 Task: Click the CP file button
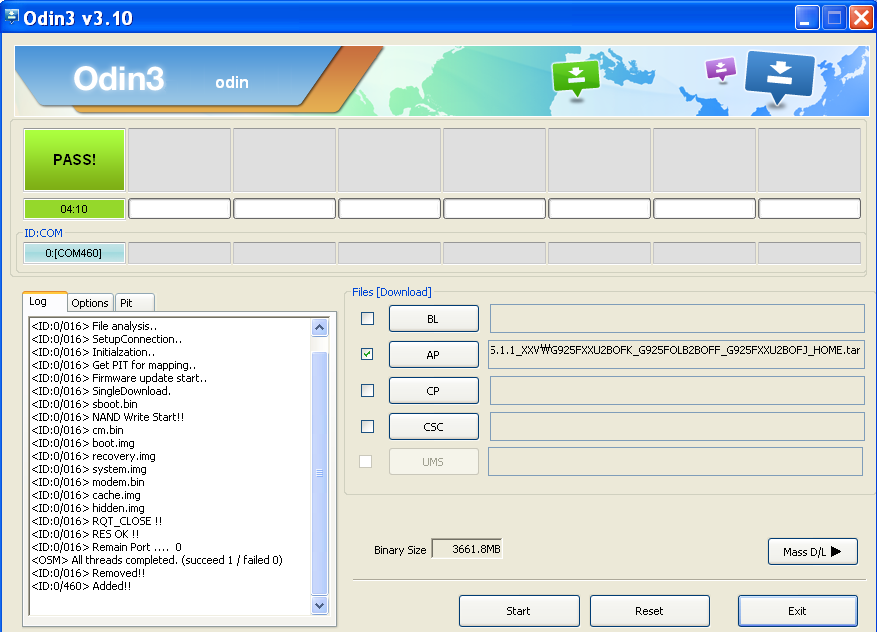pyautogui.click(x=433, y=391)
